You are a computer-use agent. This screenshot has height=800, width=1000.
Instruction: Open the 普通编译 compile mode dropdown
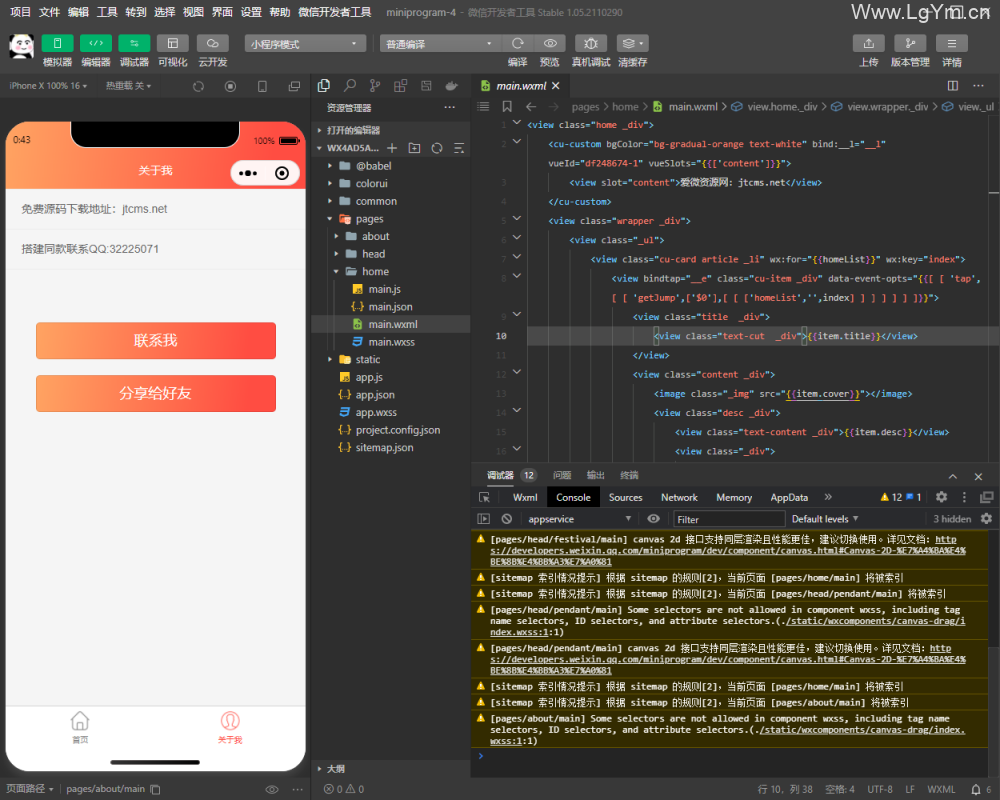(x=440, y=43)
